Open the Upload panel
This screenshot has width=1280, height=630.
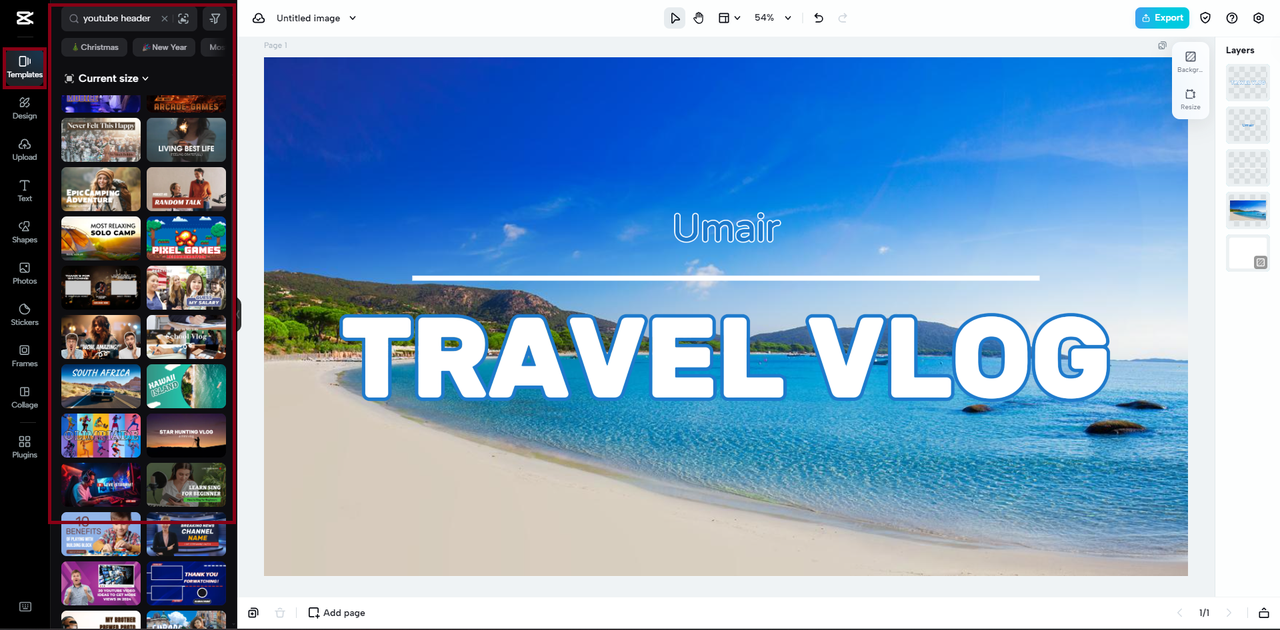tap(24, 150)
